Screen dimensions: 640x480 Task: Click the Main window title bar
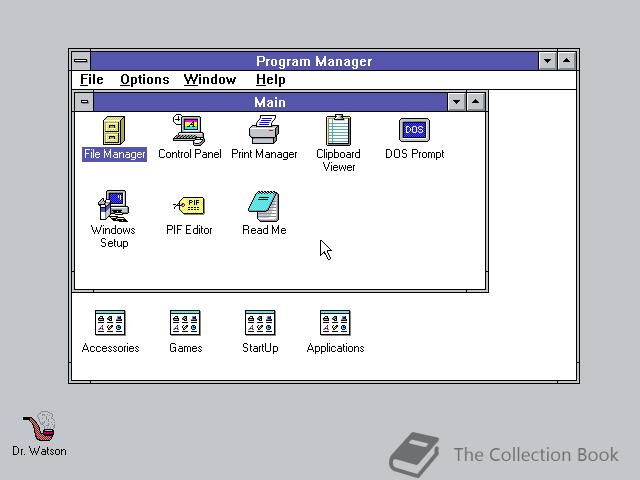pos(270,102)
